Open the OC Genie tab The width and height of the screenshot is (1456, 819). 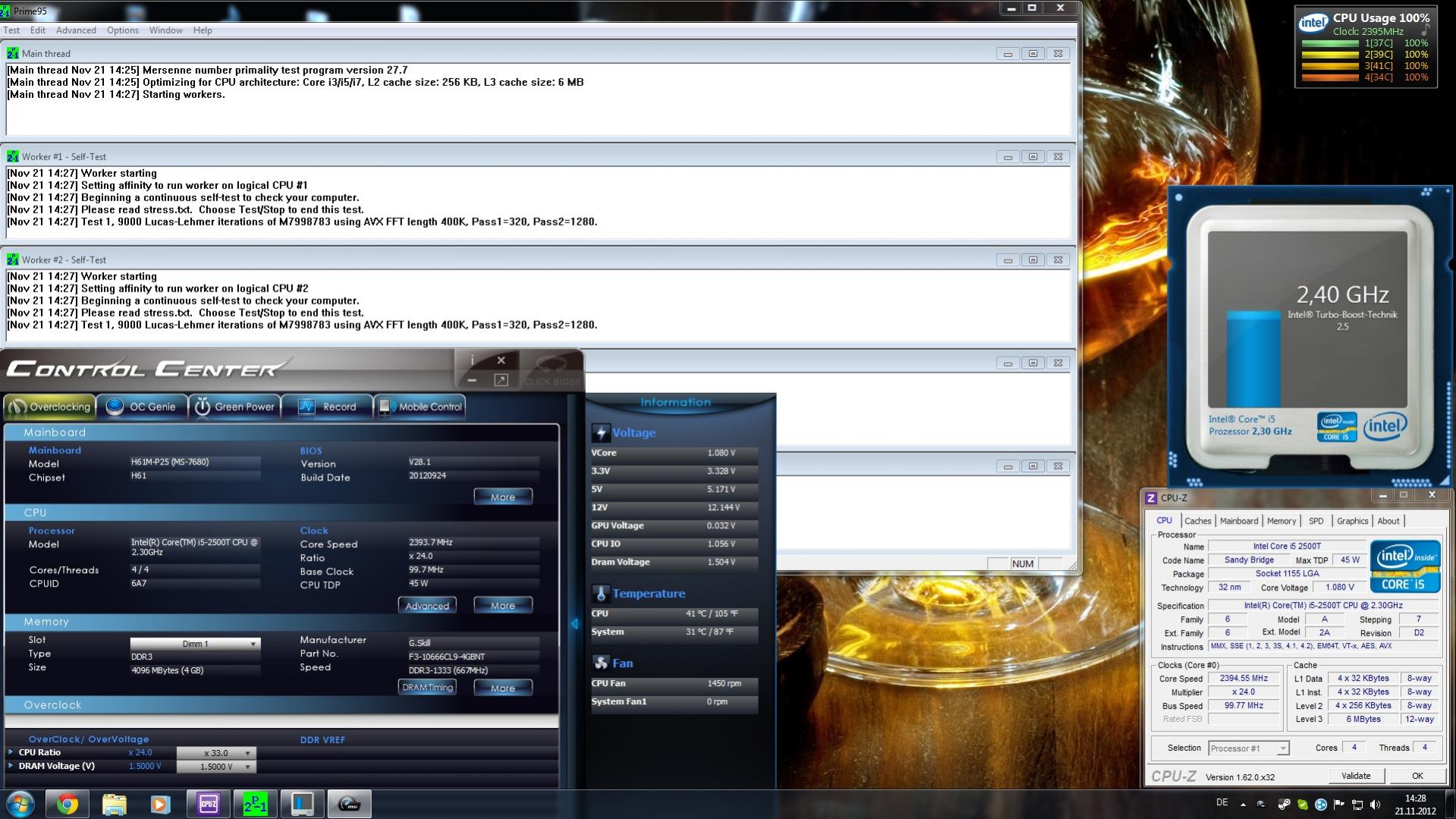pyautogui.click(x=142, y=407)
